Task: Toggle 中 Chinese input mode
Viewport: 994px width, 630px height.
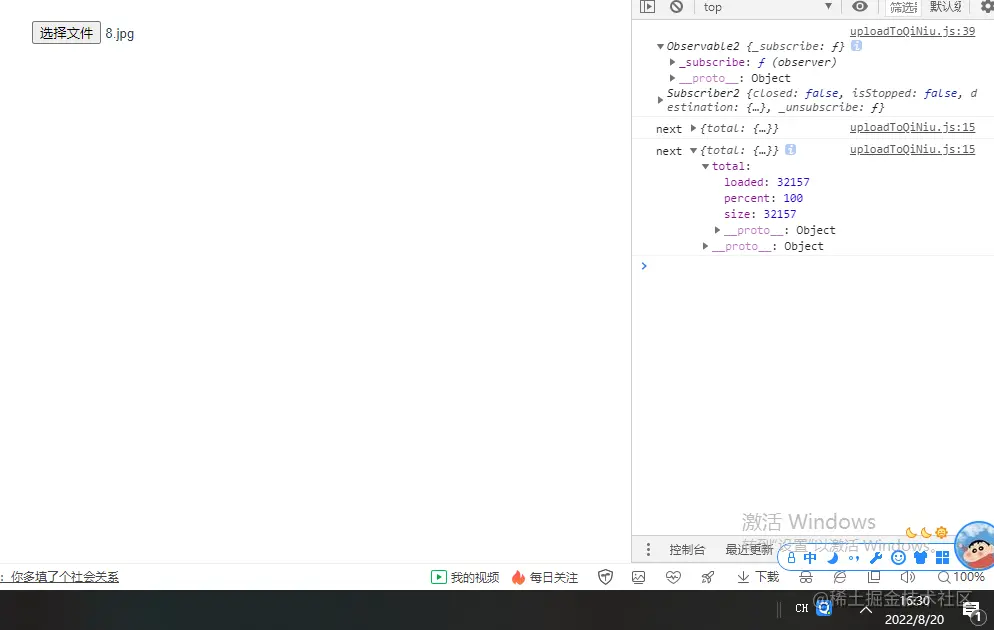Action: 810,558
